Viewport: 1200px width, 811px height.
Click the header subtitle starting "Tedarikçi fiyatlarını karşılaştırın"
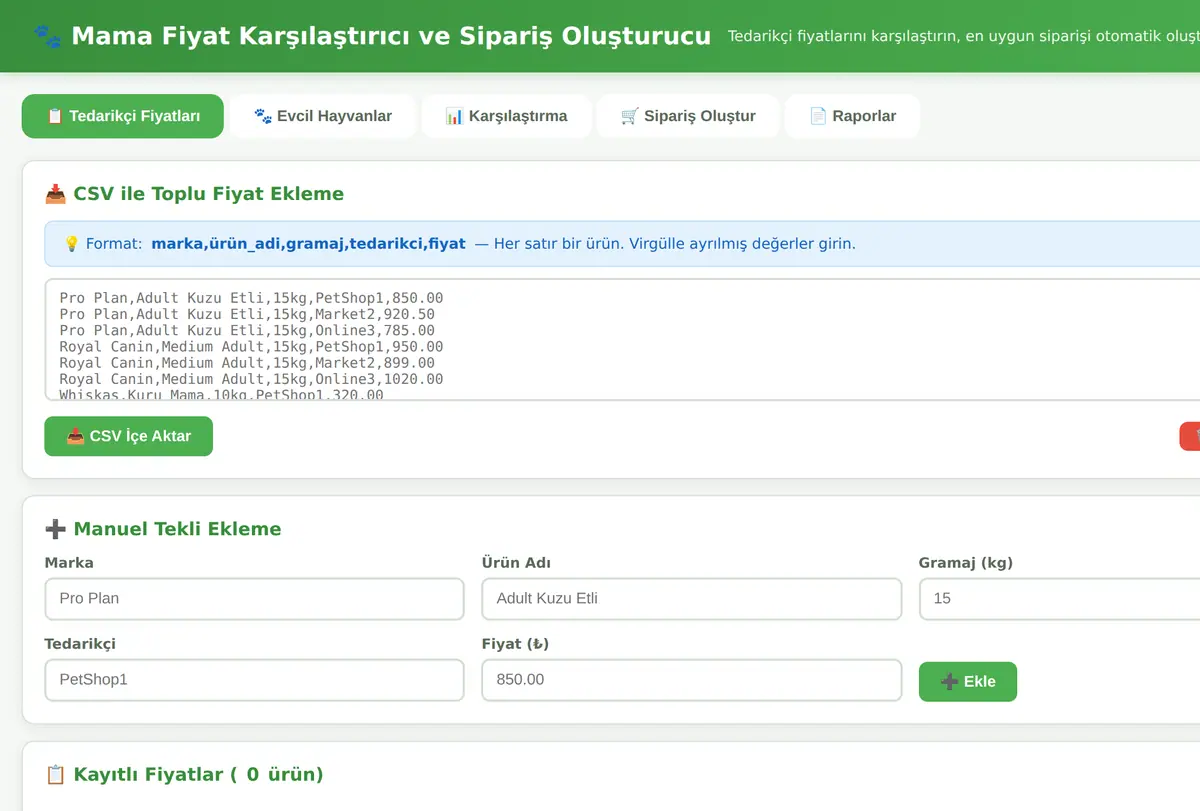[x=964, y=37]
